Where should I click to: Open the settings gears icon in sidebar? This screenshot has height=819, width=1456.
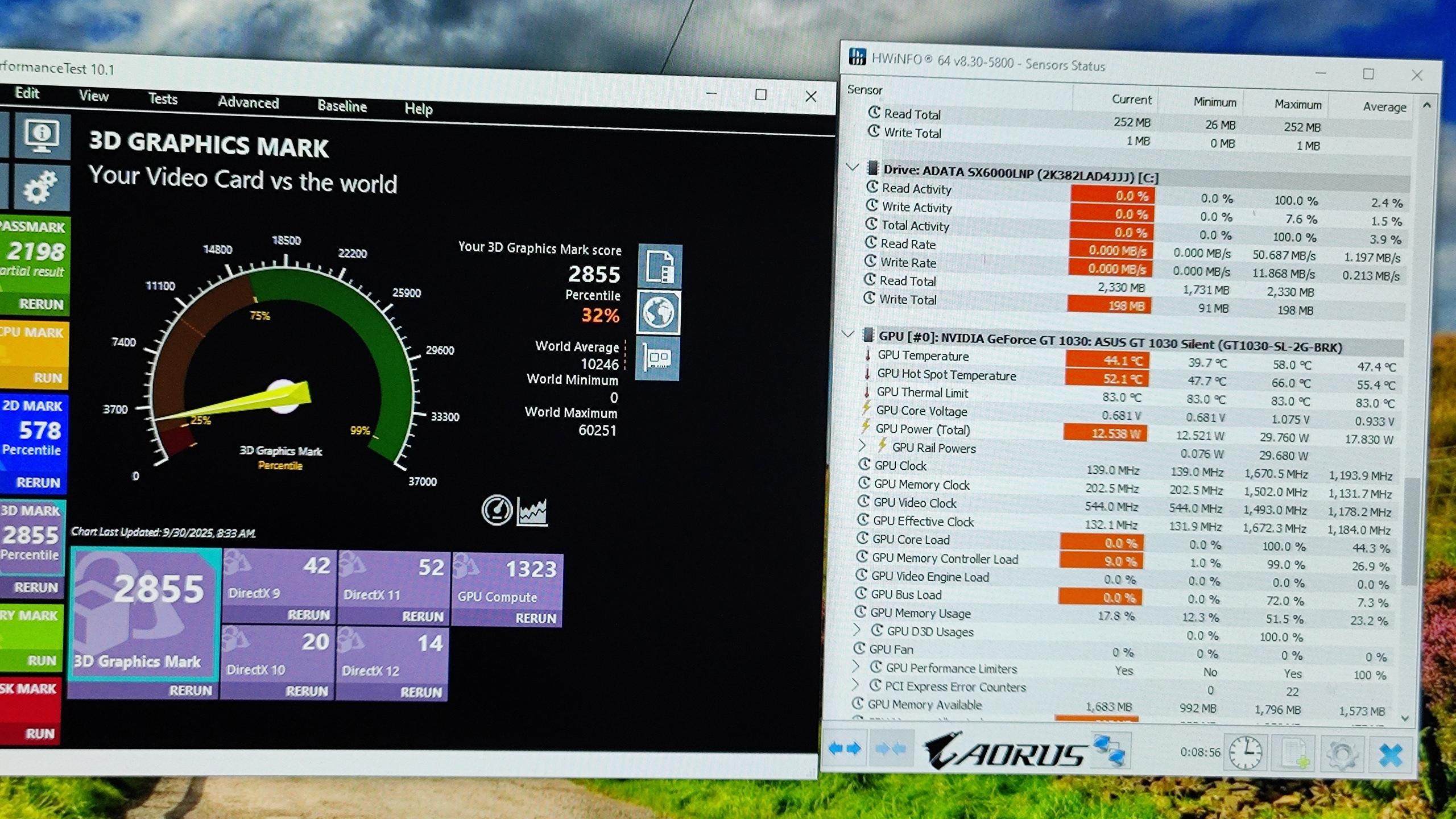pyautogui.click(x=41, y=188)
